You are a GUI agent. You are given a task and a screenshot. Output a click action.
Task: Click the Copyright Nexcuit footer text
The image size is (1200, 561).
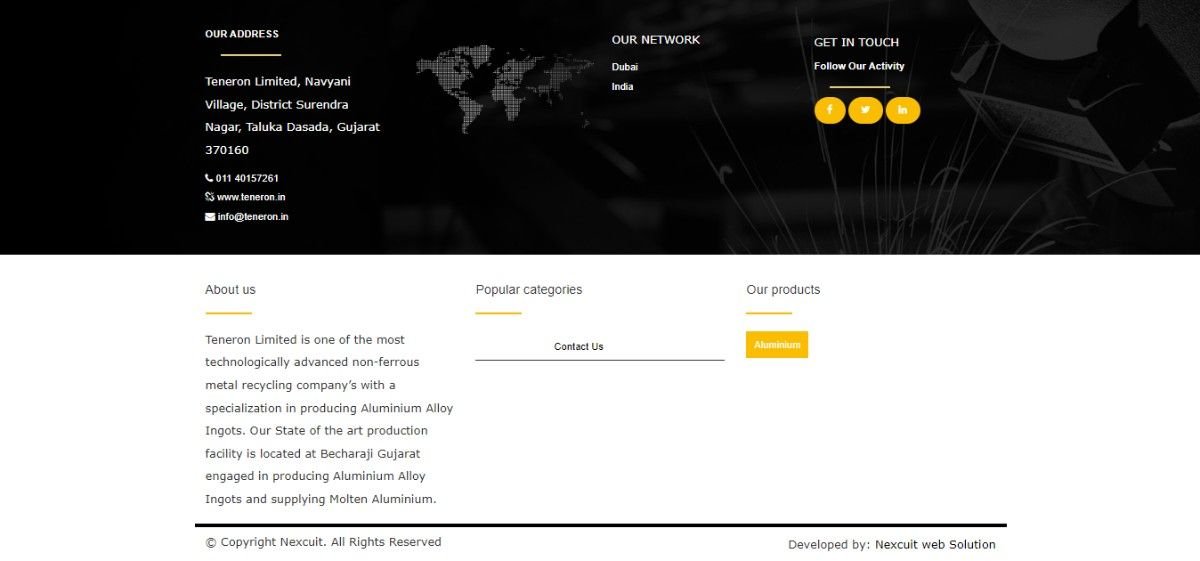[323, 542]
